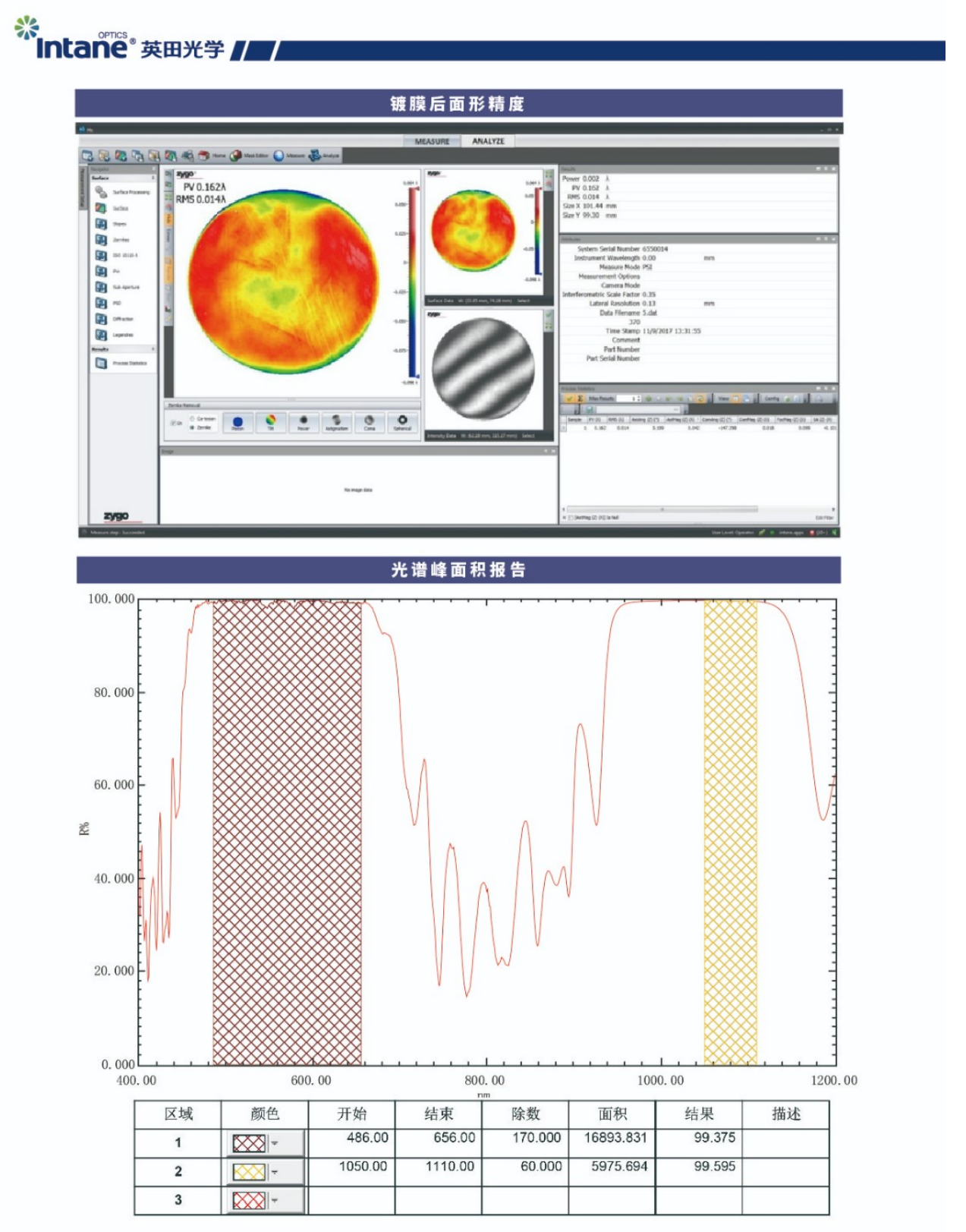Screen dimensions: 966x1232
Task: Expand region 2 yellow color dropdown
Action: tap(275, 1172)
